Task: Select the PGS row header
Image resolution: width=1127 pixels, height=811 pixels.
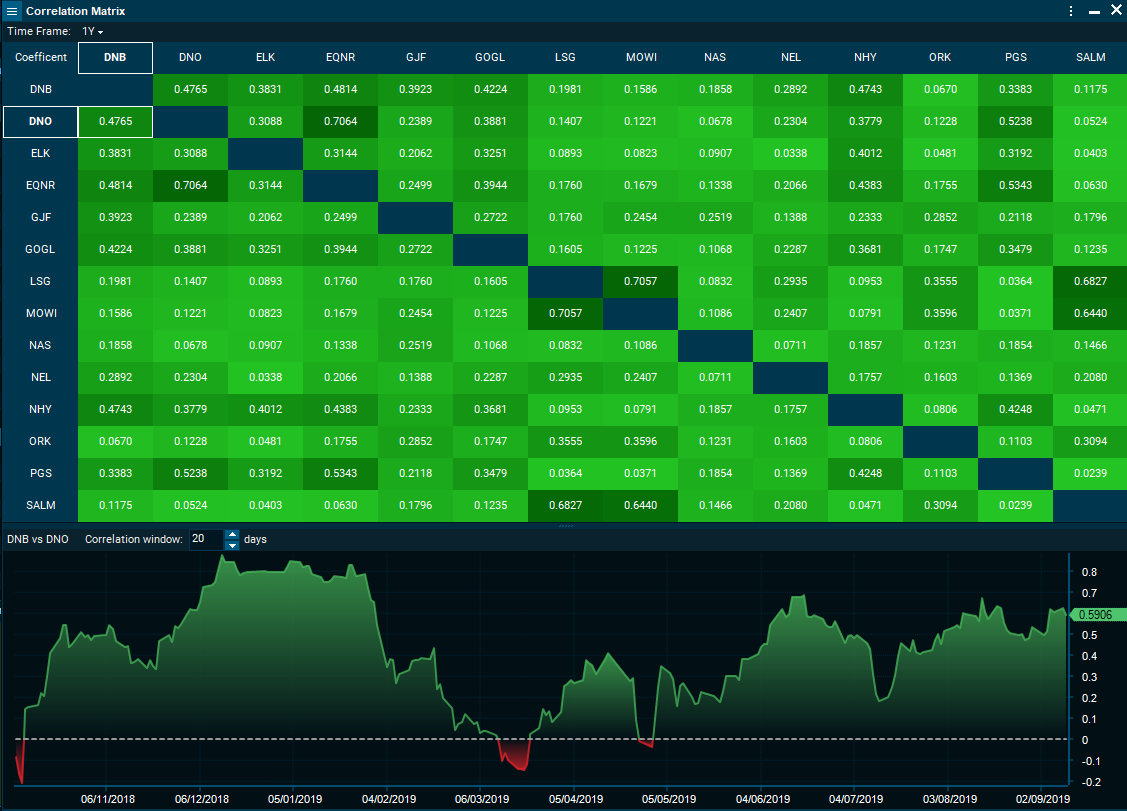Action: pyautogui.click(x=41, y=473)
